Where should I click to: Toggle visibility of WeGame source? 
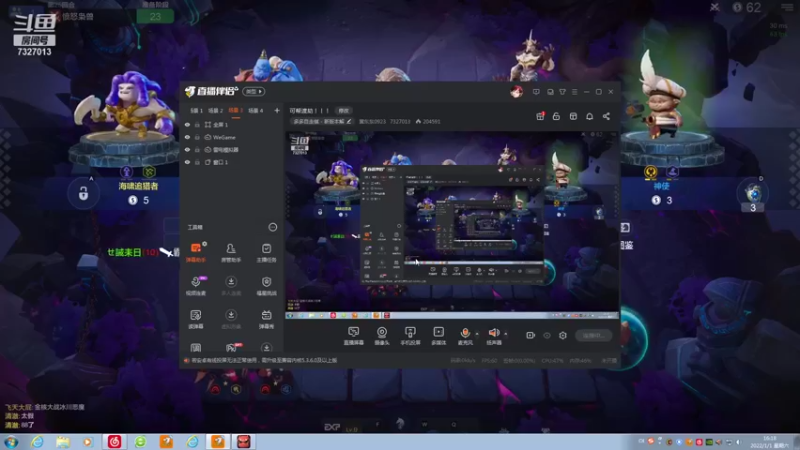[x=187, y=137]
